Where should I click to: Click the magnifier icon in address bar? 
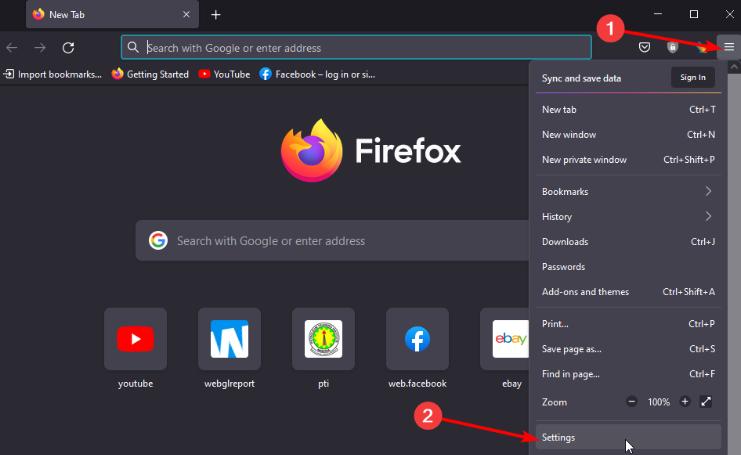tap(133, 47)
